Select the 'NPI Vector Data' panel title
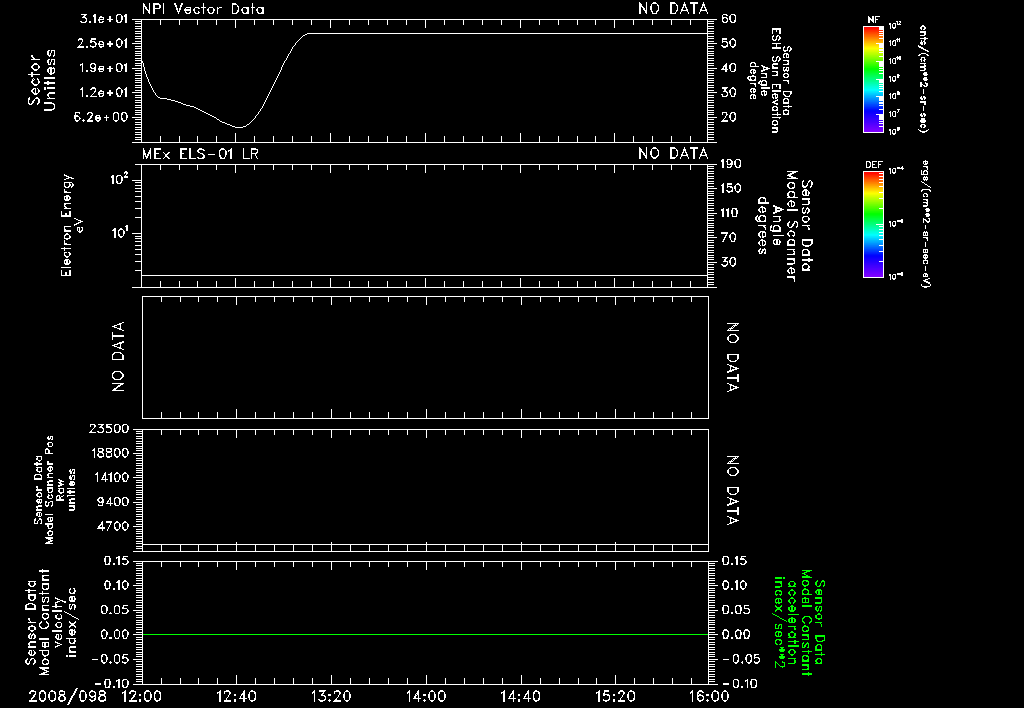Screen dimensions: 1024x708 point(203,9)
